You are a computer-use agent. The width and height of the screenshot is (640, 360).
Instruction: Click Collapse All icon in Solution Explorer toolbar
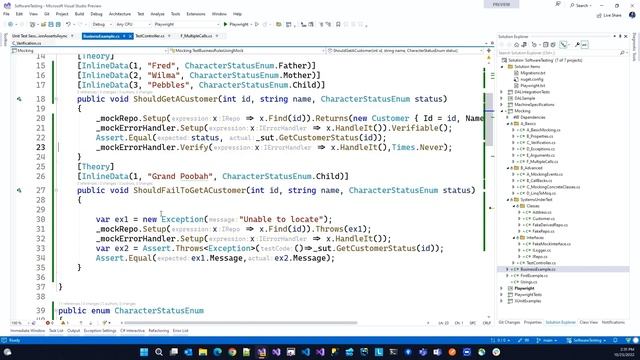(545, 44)
